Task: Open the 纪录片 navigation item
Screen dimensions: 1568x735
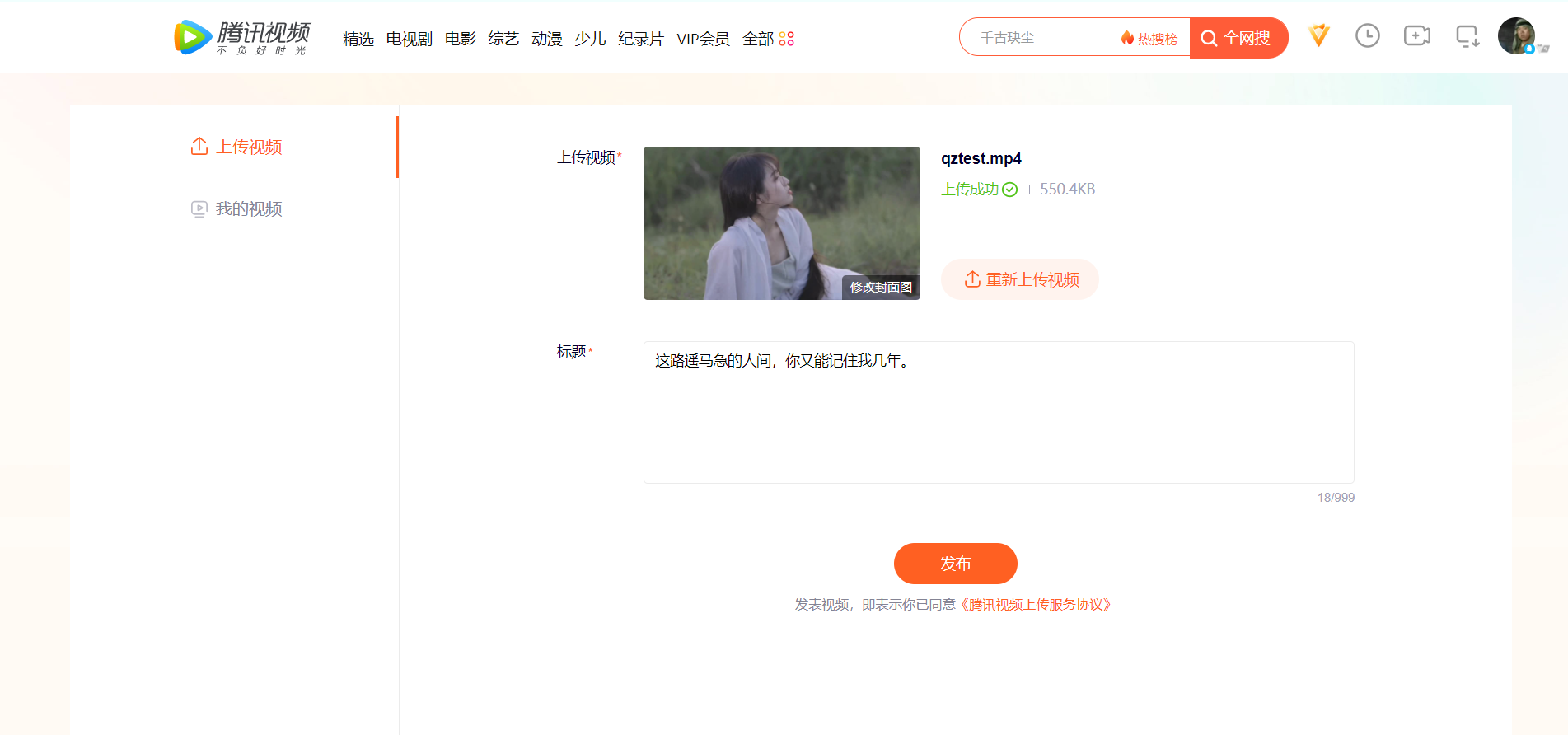Action: point(640,39)
